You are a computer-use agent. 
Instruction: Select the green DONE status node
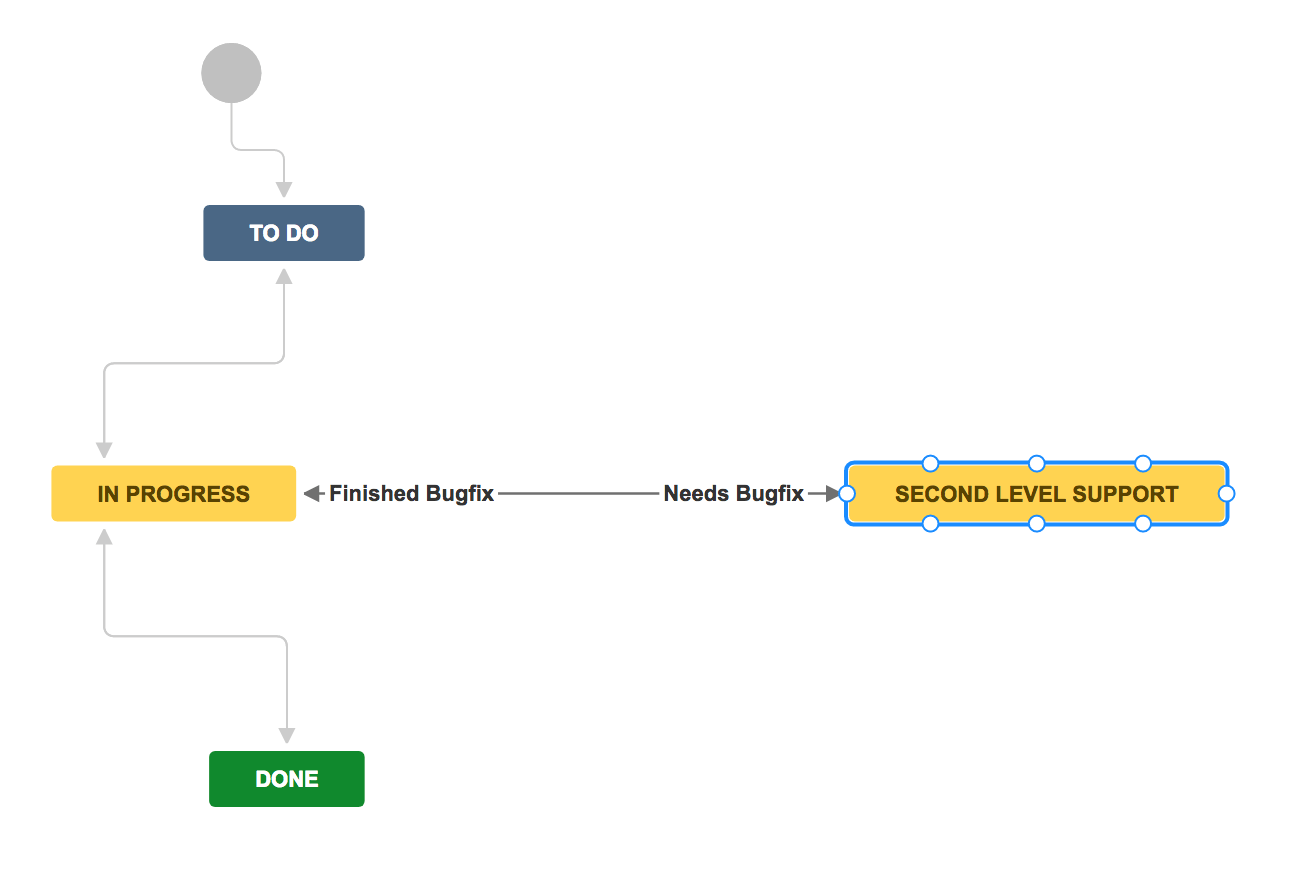tap(287, 779)
